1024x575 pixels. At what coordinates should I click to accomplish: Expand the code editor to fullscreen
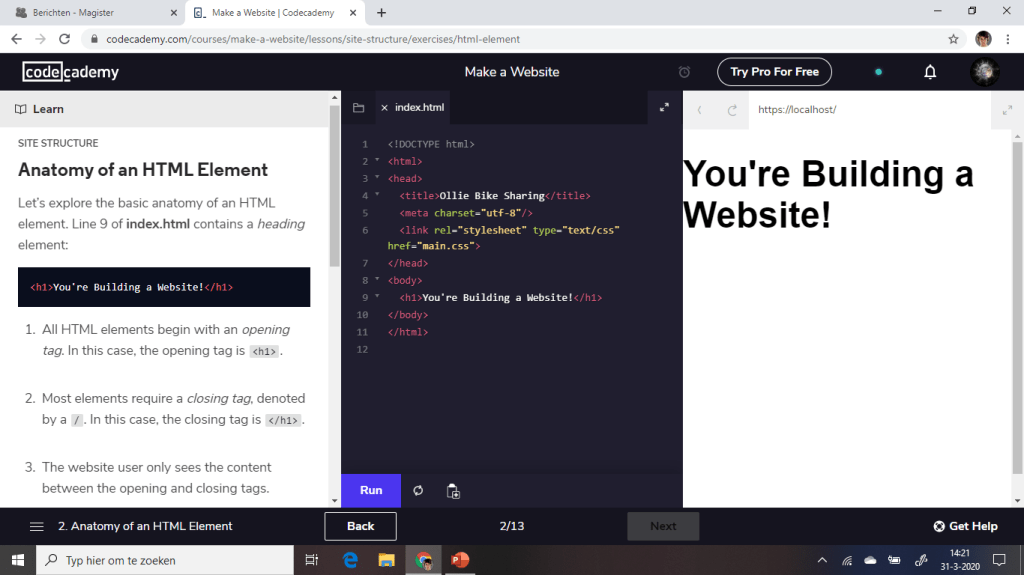(x=664, y=108)
